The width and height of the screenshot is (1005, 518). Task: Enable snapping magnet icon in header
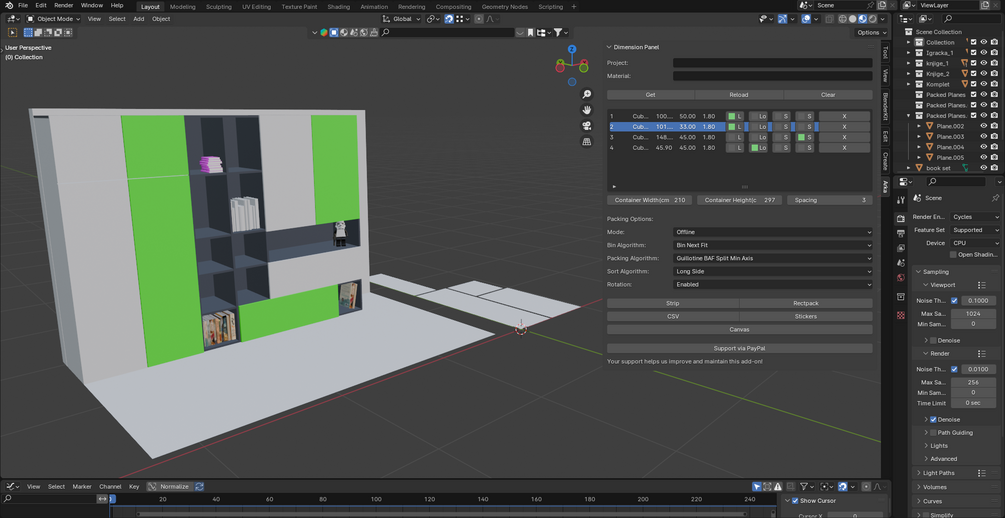point(449,19)
